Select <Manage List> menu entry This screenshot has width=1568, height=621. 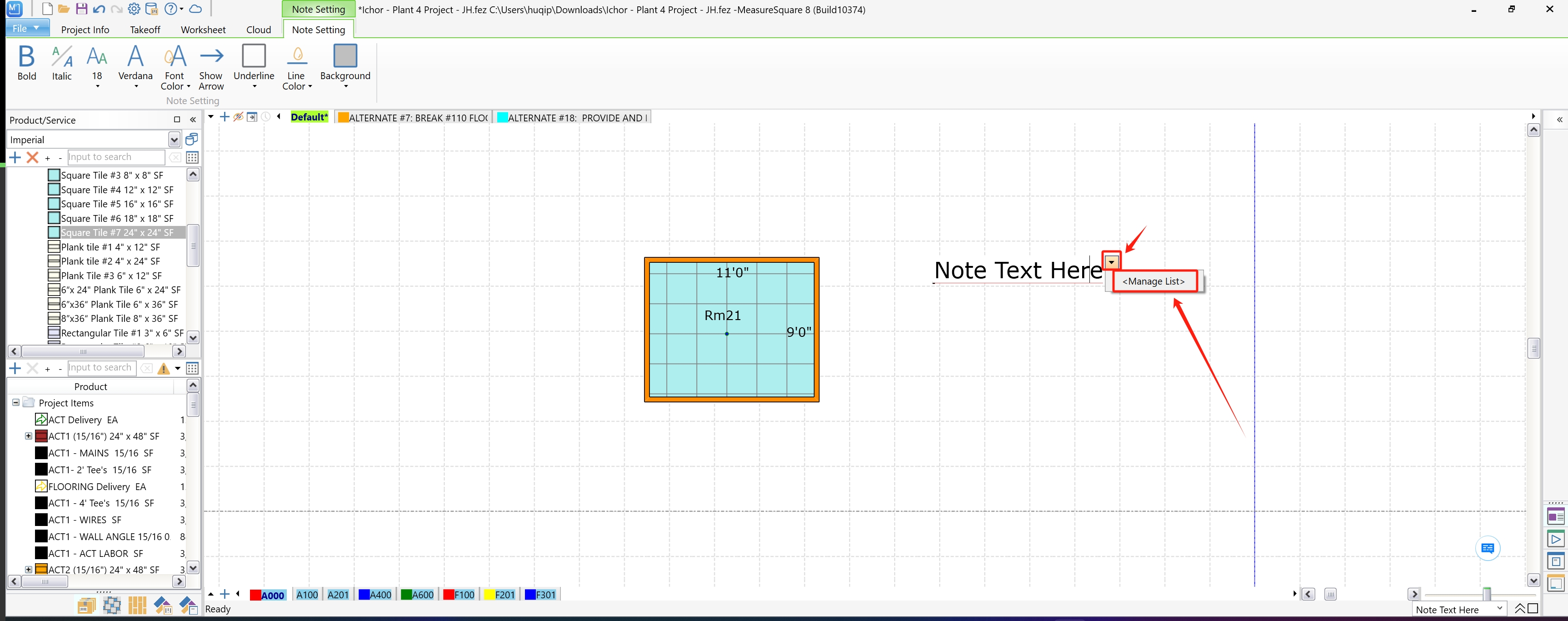click(1154, 281)
